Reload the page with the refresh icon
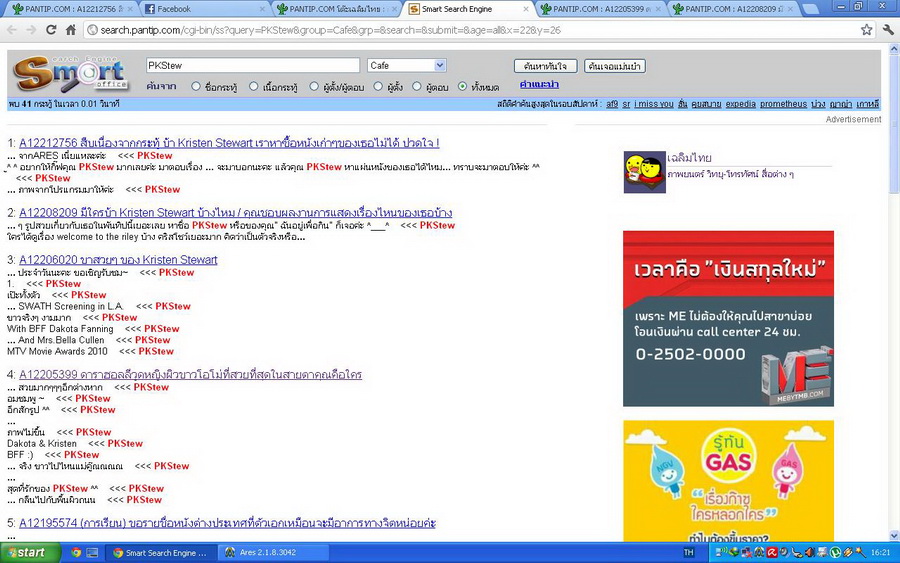 click(x=51, y=30)
